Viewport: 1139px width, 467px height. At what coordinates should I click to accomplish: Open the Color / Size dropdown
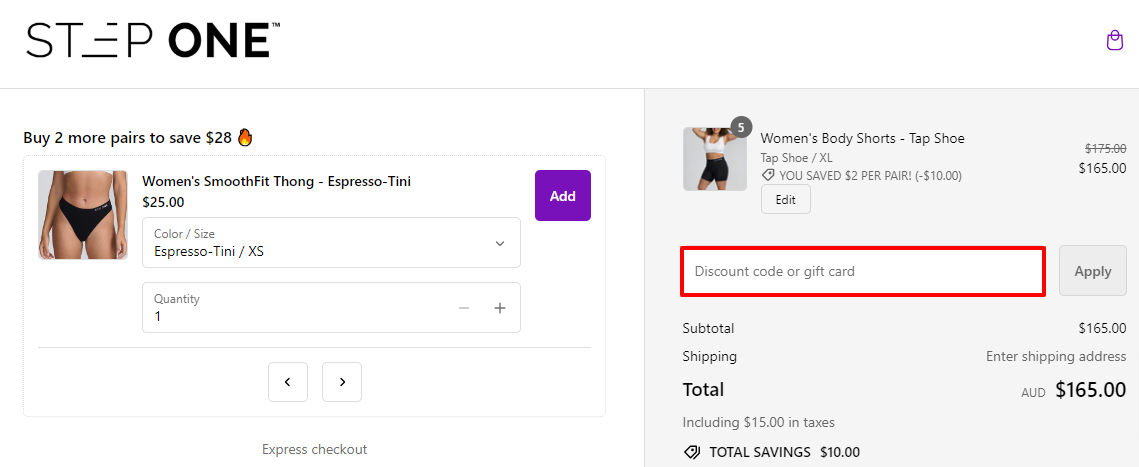(331, 243)
